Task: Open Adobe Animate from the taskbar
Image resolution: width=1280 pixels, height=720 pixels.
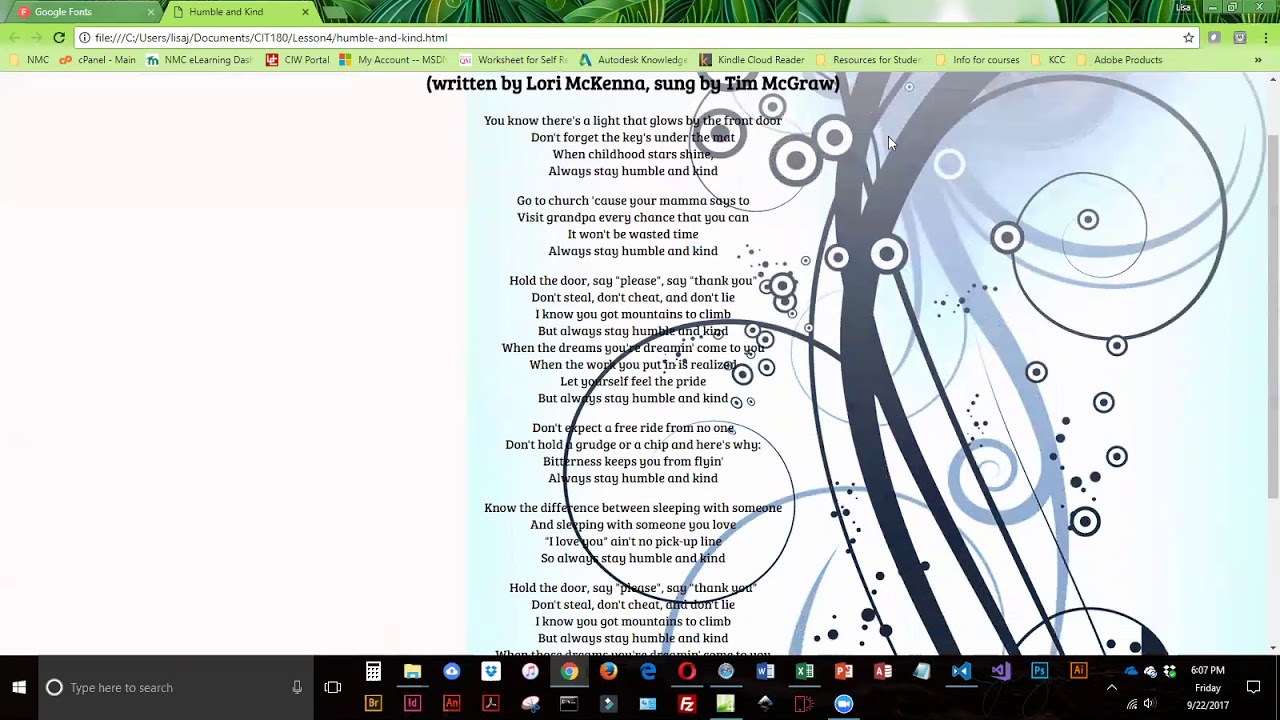Action: tap(451, 703)
